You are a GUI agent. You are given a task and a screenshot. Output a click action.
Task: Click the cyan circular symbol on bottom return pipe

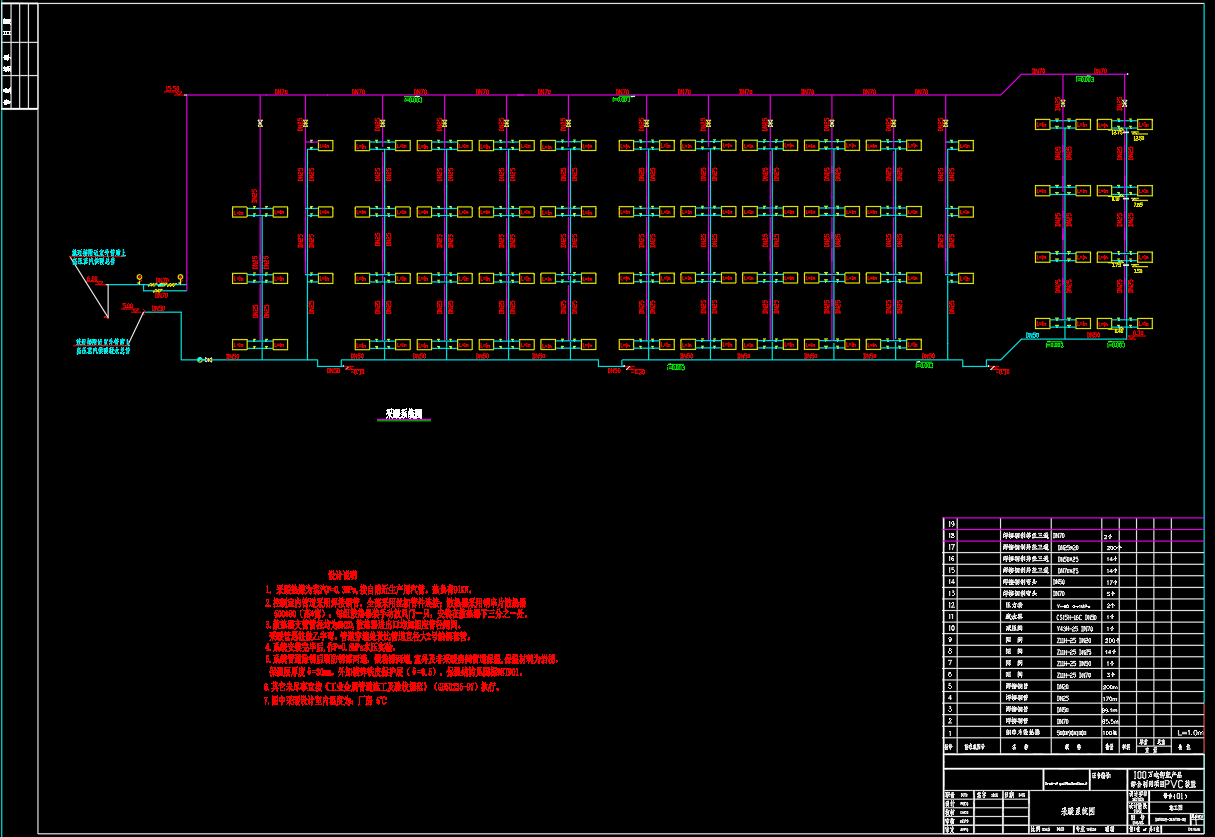(200, 360)
